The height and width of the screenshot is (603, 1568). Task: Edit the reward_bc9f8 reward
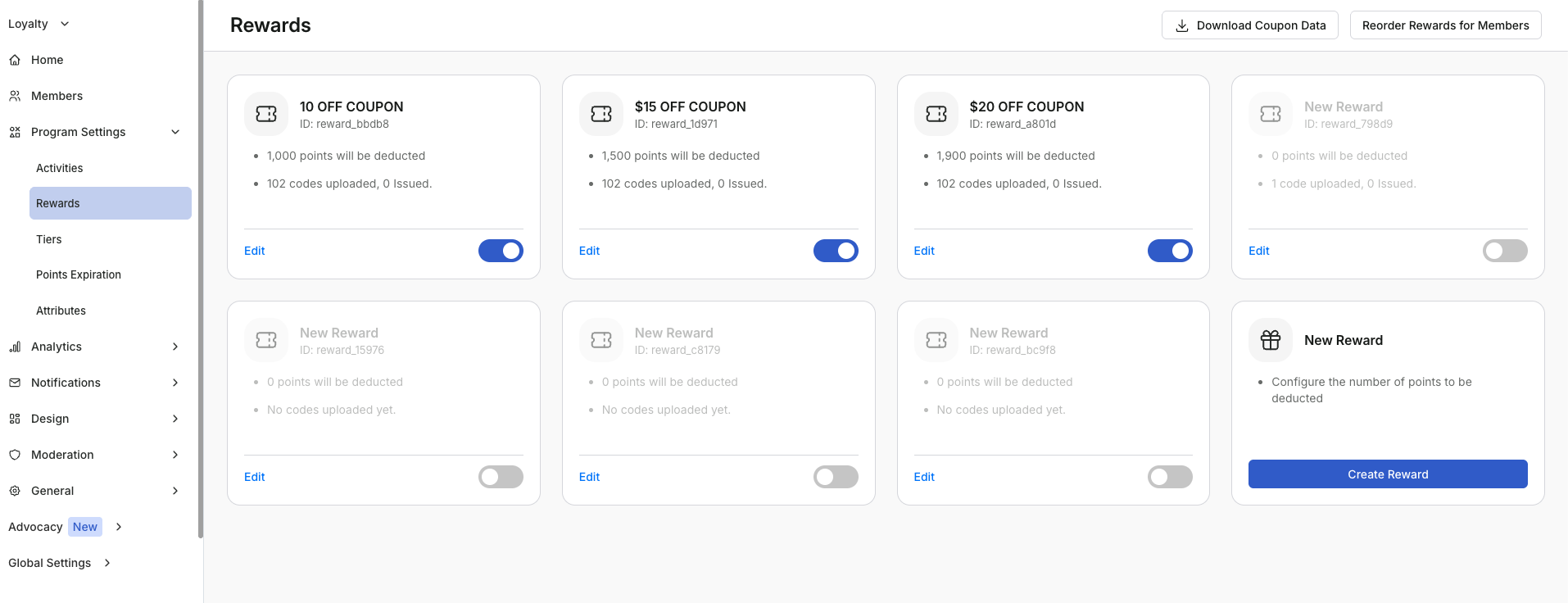924,477
